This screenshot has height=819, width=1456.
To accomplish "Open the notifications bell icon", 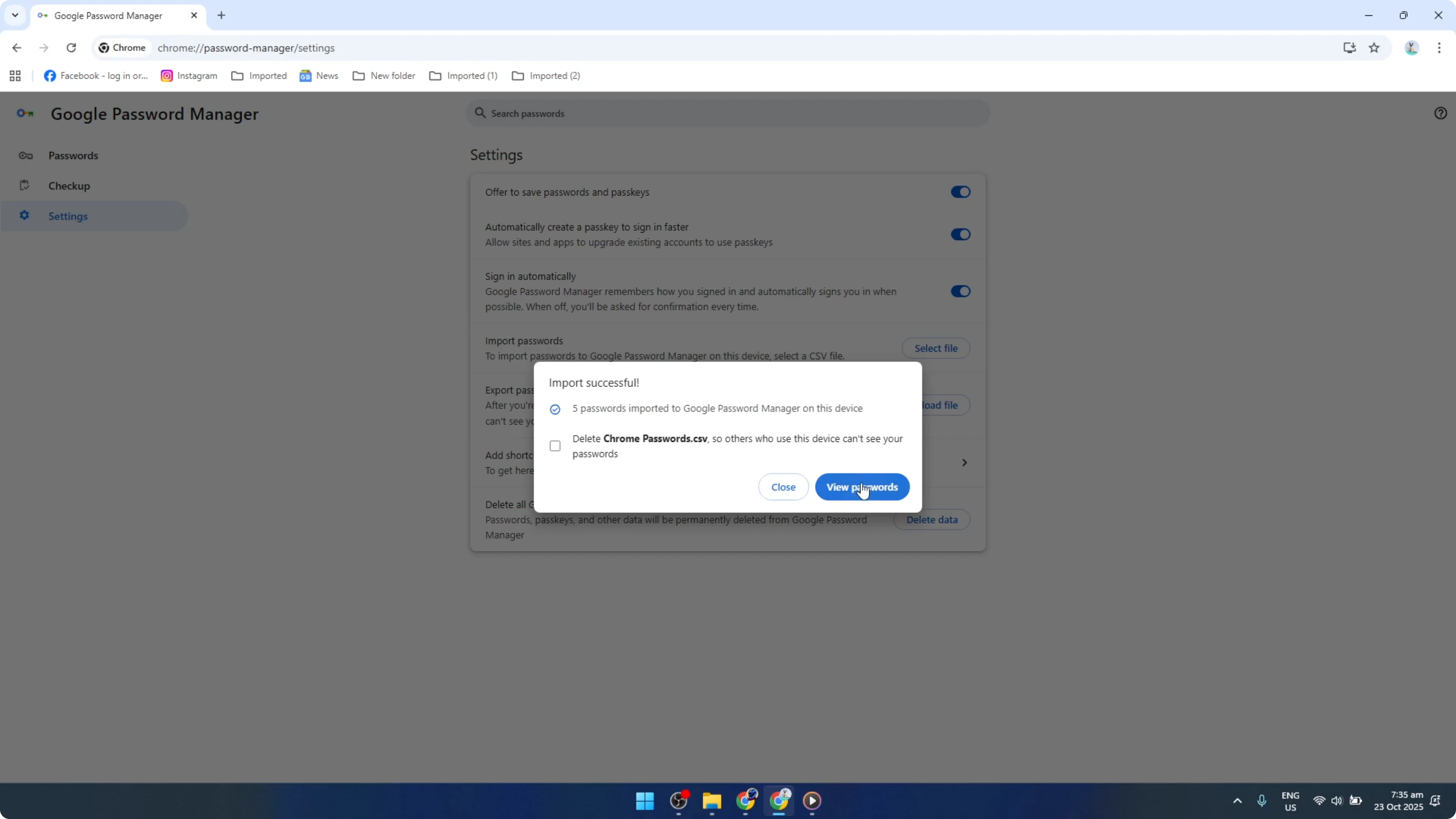I will click(1435, 800).
